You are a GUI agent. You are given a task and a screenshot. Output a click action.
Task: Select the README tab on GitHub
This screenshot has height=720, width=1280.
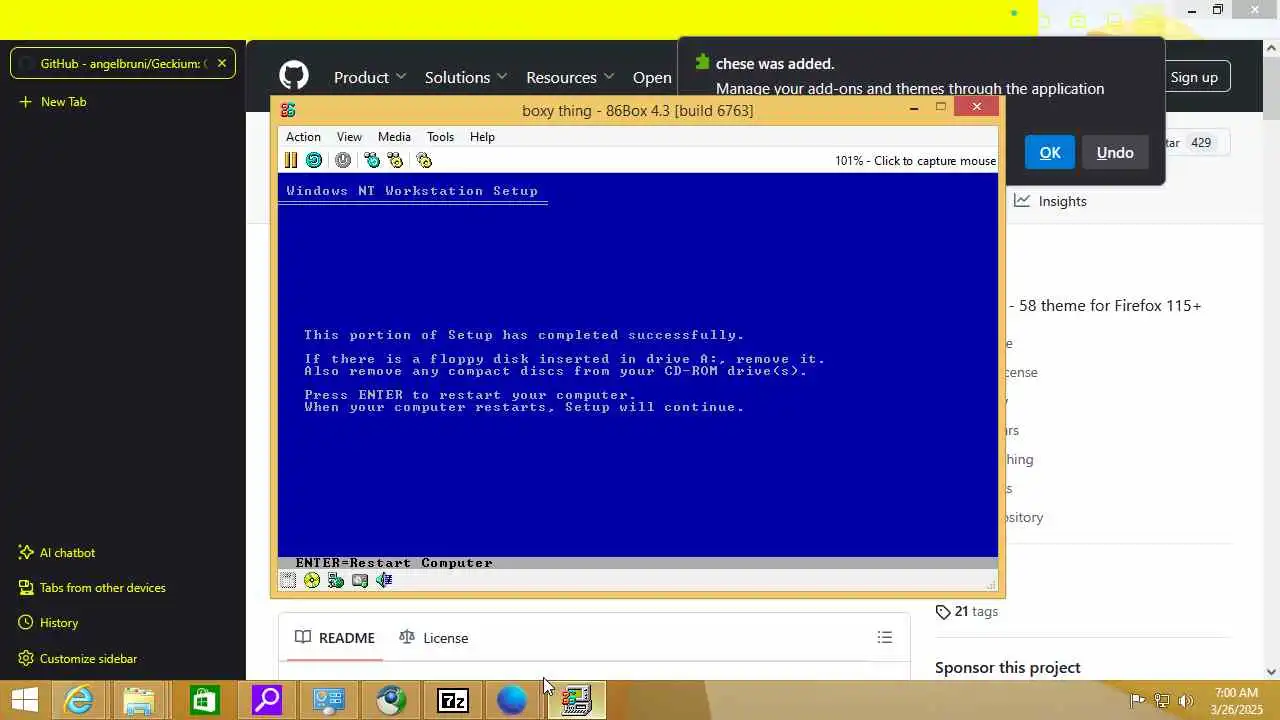pos(335,638)
